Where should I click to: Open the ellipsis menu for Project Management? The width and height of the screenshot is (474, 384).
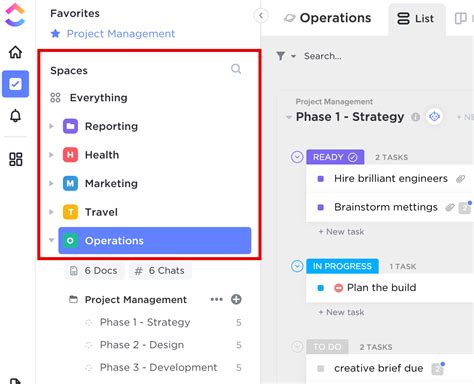click(217, 299)
